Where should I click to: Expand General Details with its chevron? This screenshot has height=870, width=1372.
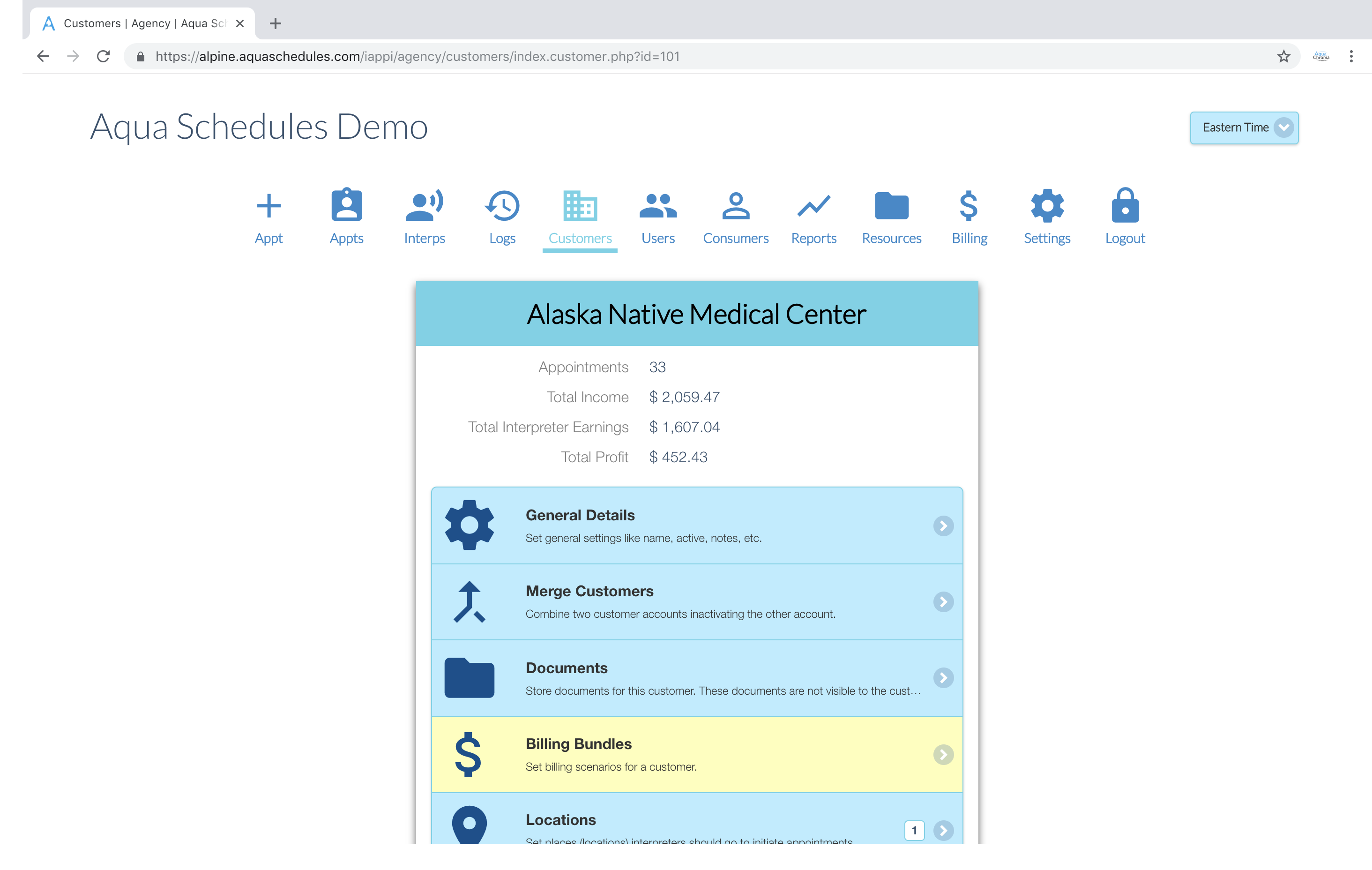(x=943, y=525)
